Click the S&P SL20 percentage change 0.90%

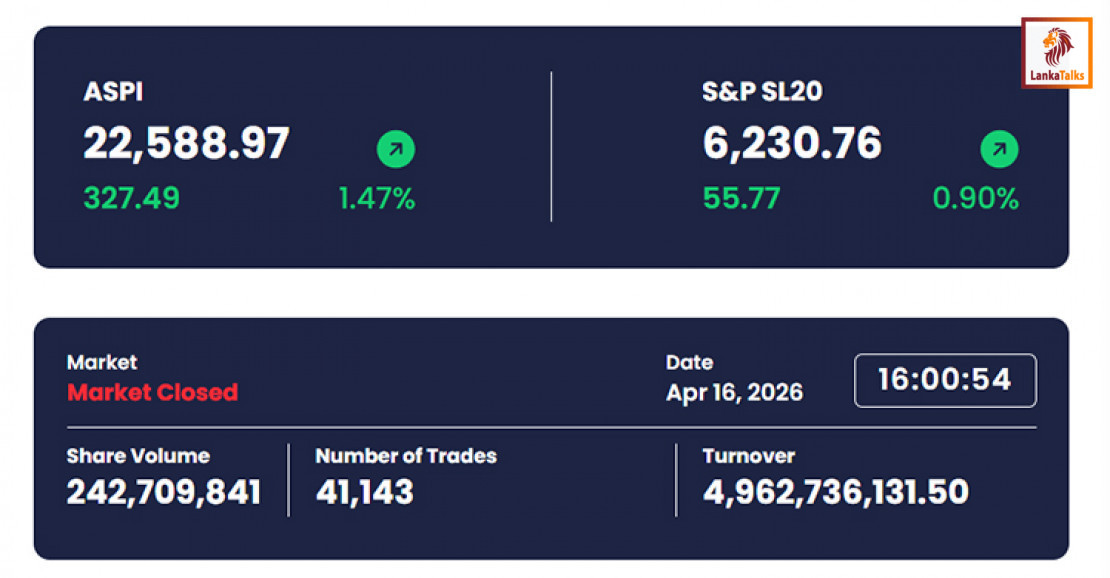click(x=975, y=198)
